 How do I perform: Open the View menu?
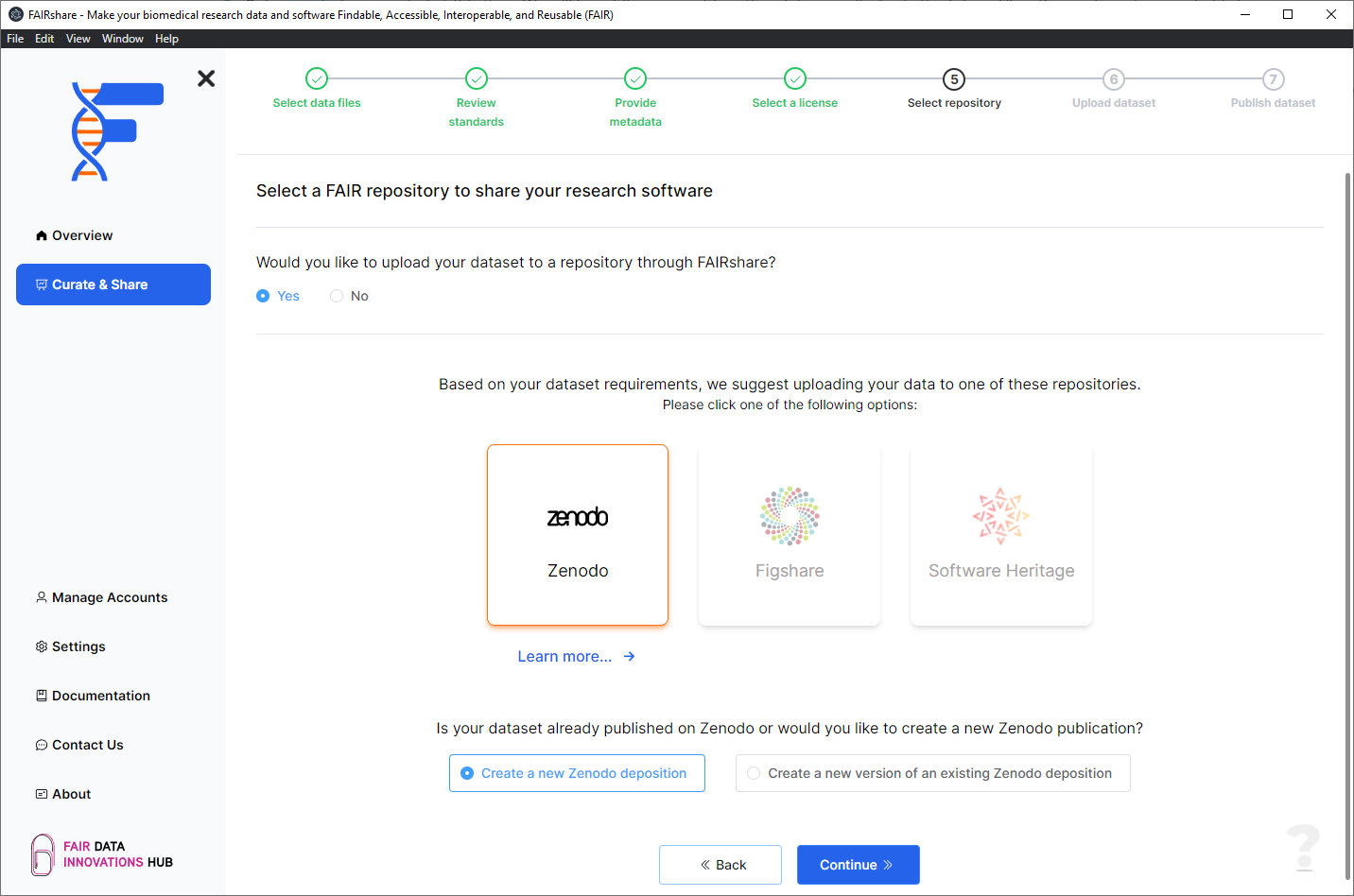[x=78, y=39]
